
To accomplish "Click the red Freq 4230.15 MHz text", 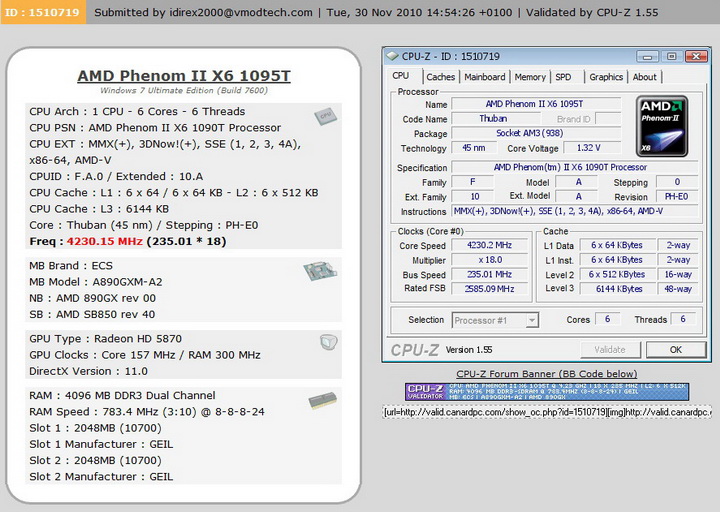I will 105,242.
